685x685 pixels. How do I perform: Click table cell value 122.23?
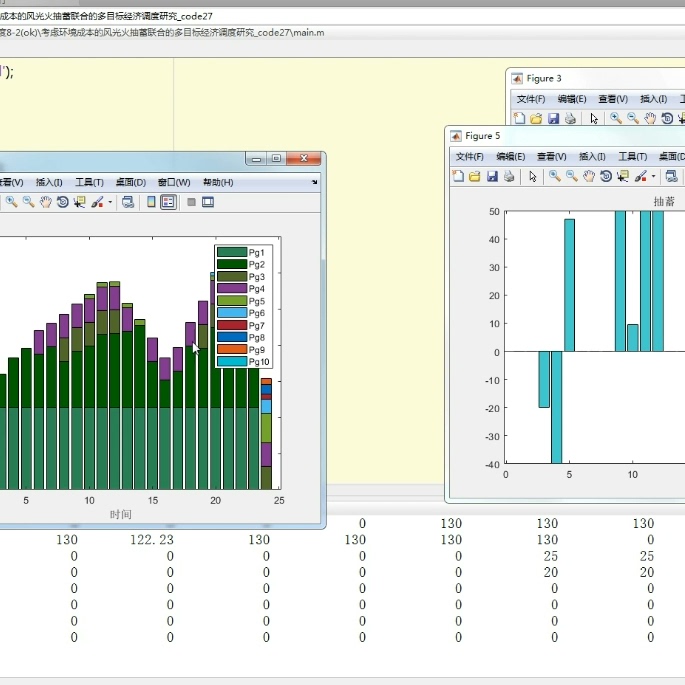(x=152, y=540)
